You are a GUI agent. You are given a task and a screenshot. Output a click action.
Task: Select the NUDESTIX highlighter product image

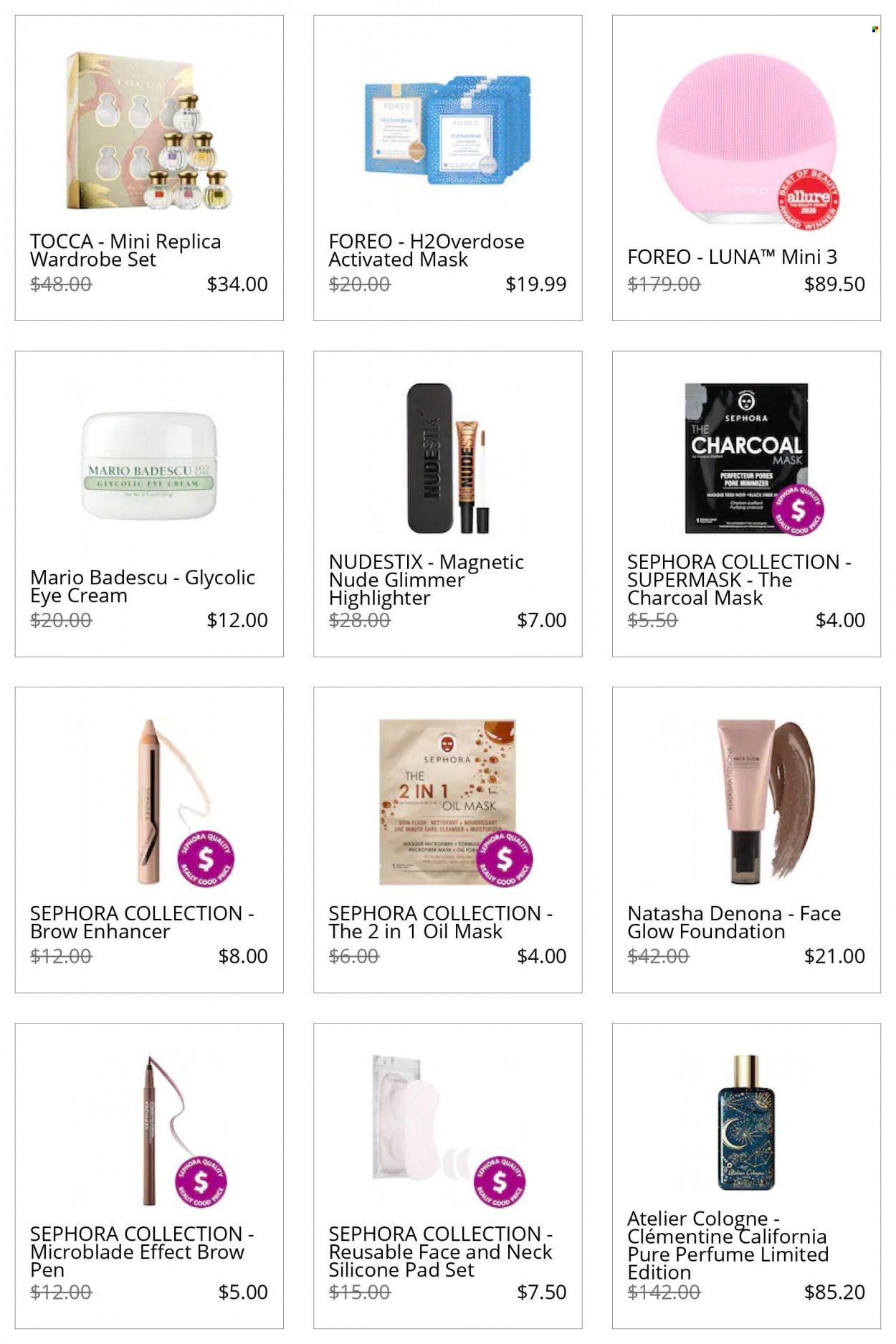pos(448,458)
